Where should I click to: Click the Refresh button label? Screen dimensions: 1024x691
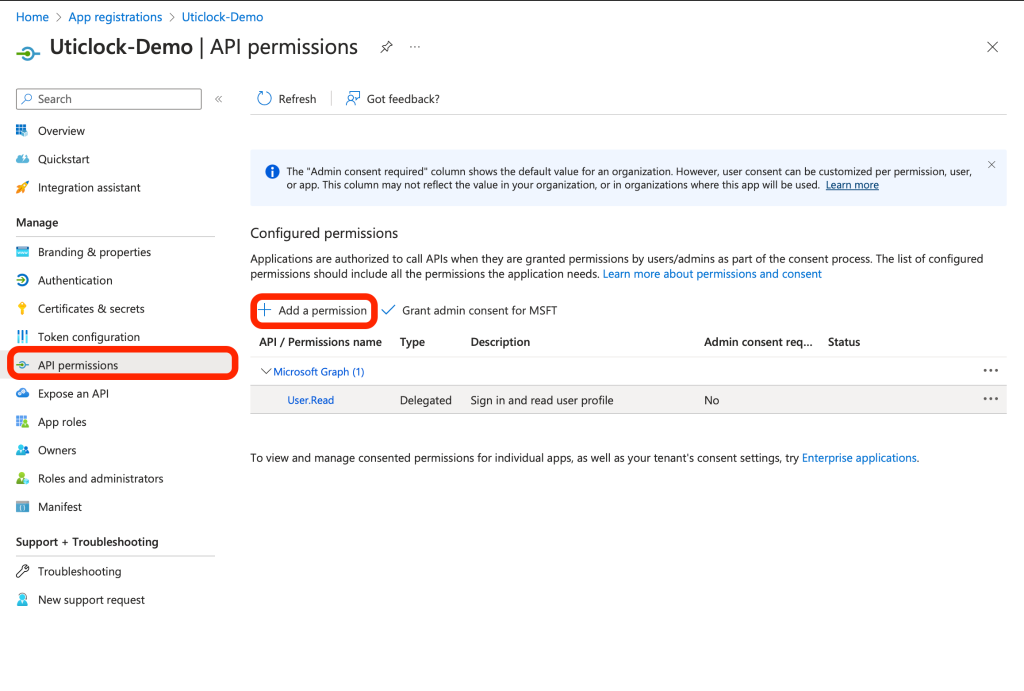[297, 99]
